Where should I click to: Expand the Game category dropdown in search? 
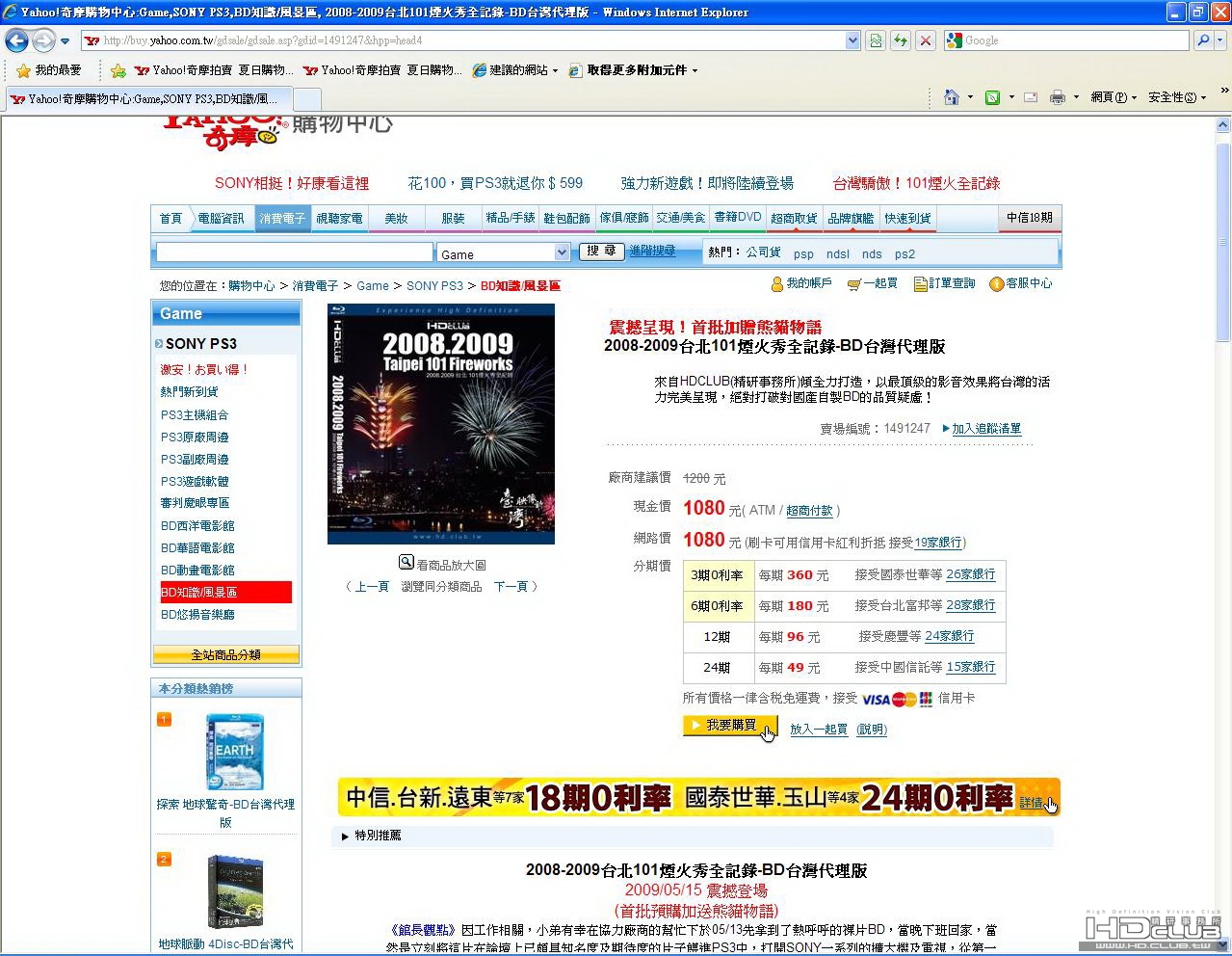coord(563,252)
